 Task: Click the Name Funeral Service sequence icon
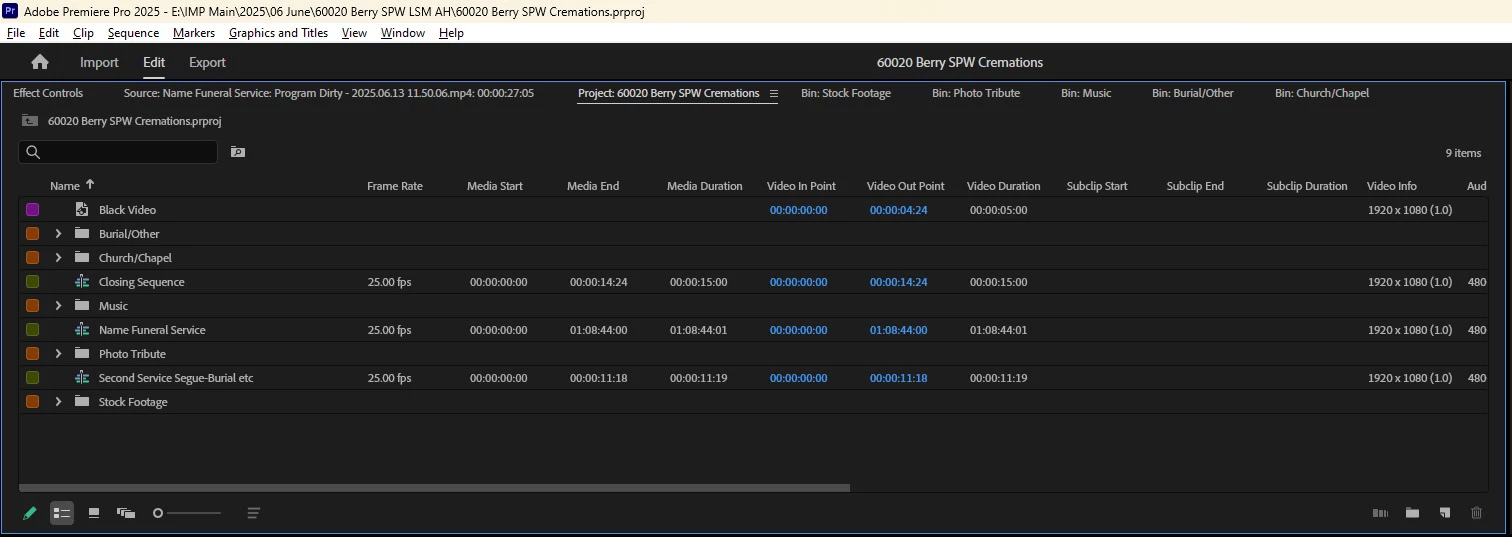point(82,330)
